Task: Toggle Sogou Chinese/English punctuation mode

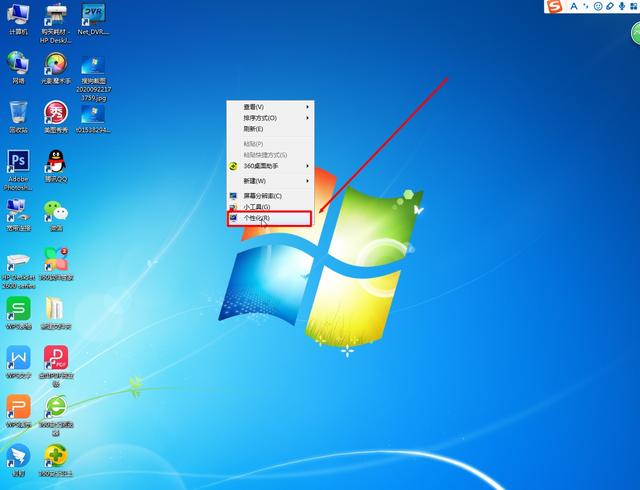Action: (586, 6)
